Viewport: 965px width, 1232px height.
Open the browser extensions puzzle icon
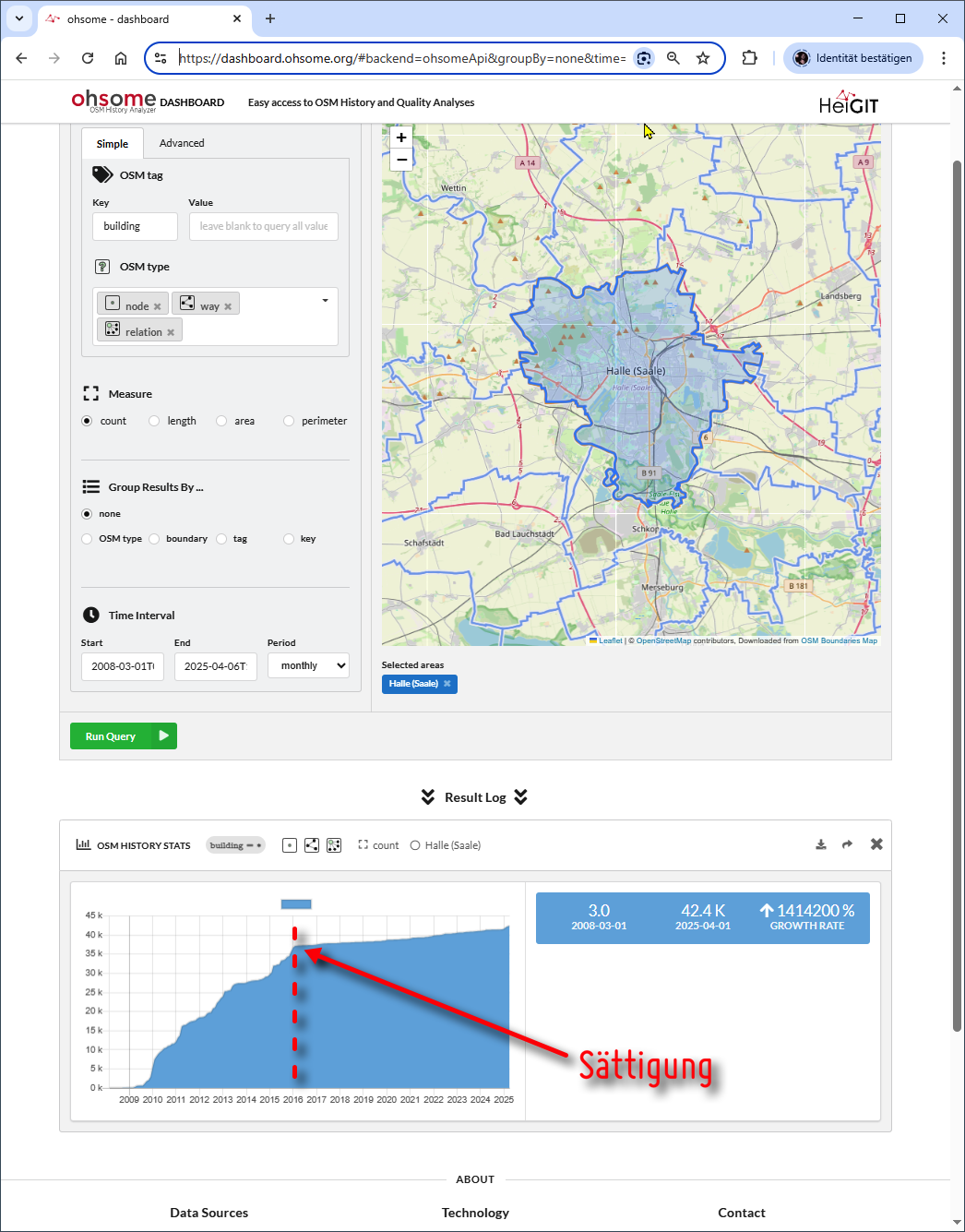coord(750,58)
